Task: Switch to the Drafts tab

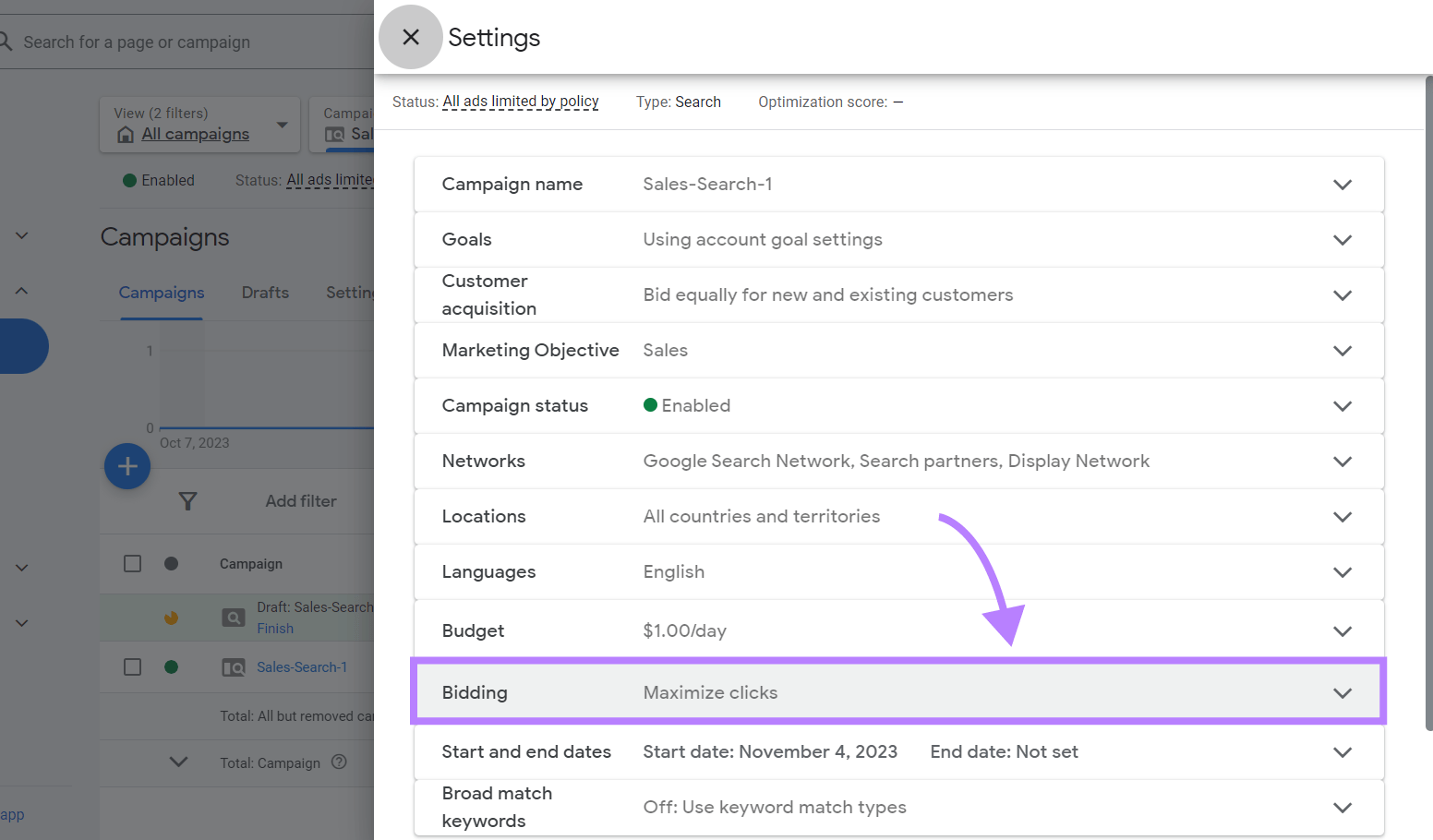Action: (265, 293)
